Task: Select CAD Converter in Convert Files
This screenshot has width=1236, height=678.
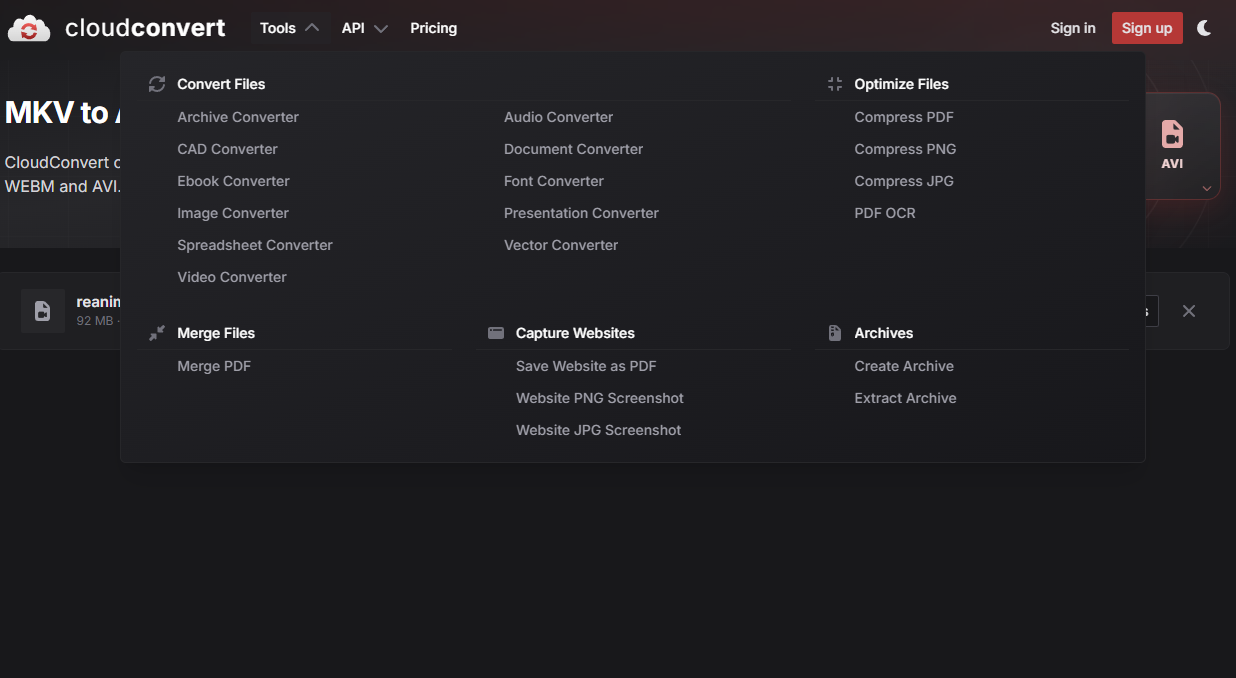Action: pos(228,149)
